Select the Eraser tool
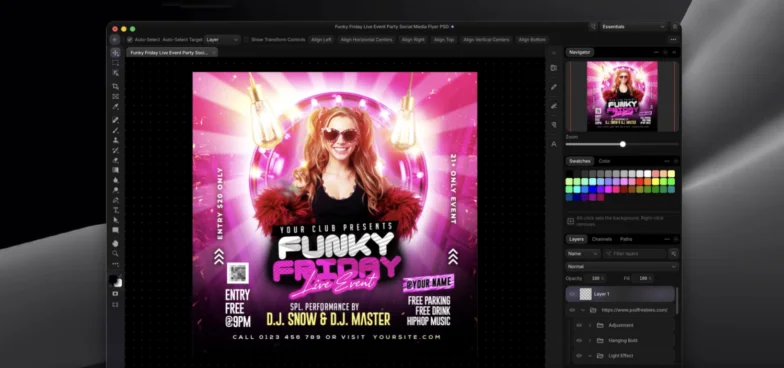The width and height of the screenshot is (784, 368). pos(116,160)
